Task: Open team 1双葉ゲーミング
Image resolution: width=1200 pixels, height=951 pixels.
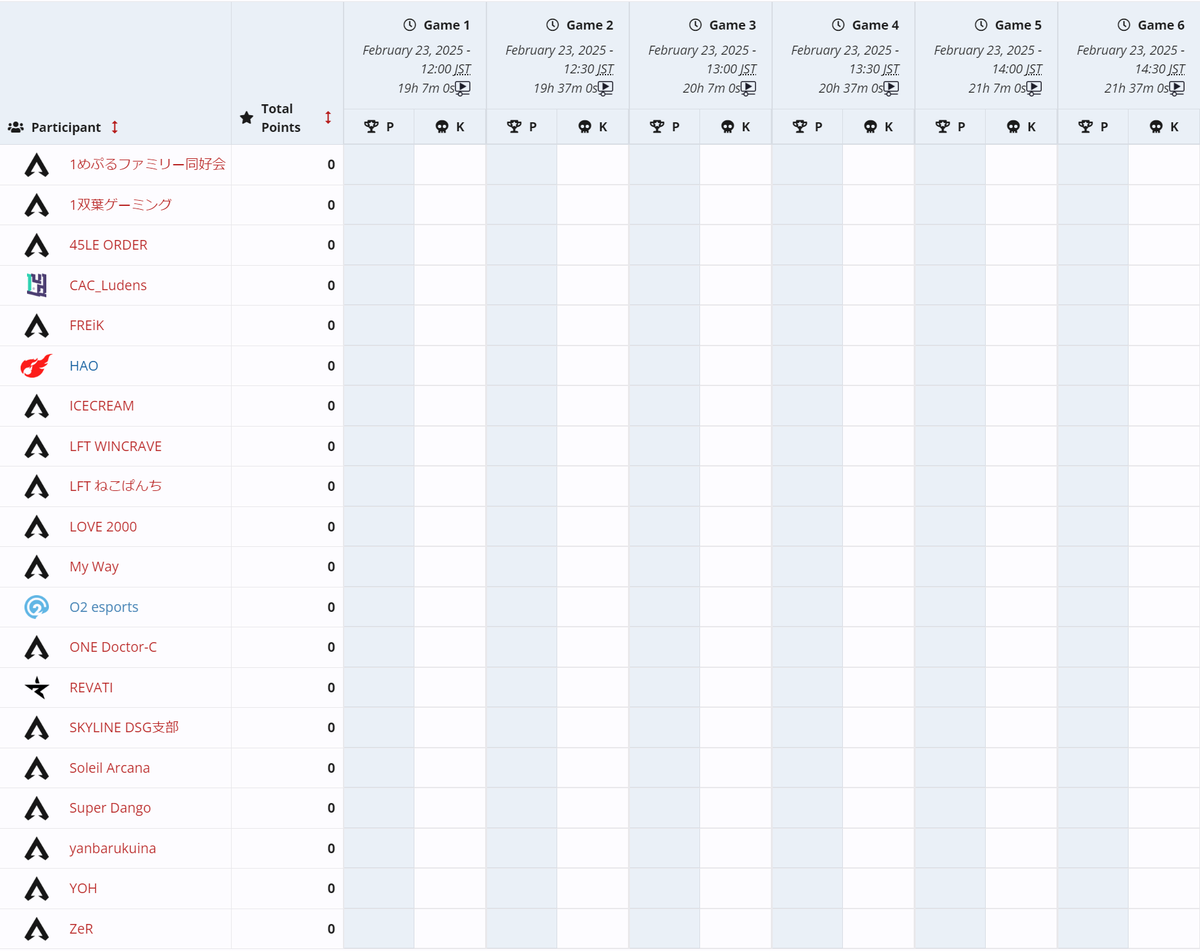Action: click(x=120, y=204)
